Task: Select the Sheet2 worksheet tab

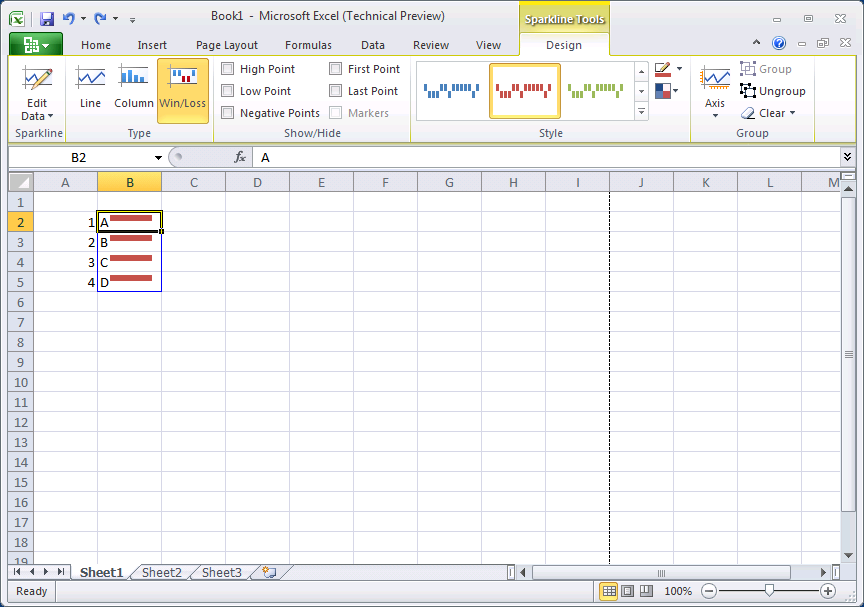Action: coord(161,572)
